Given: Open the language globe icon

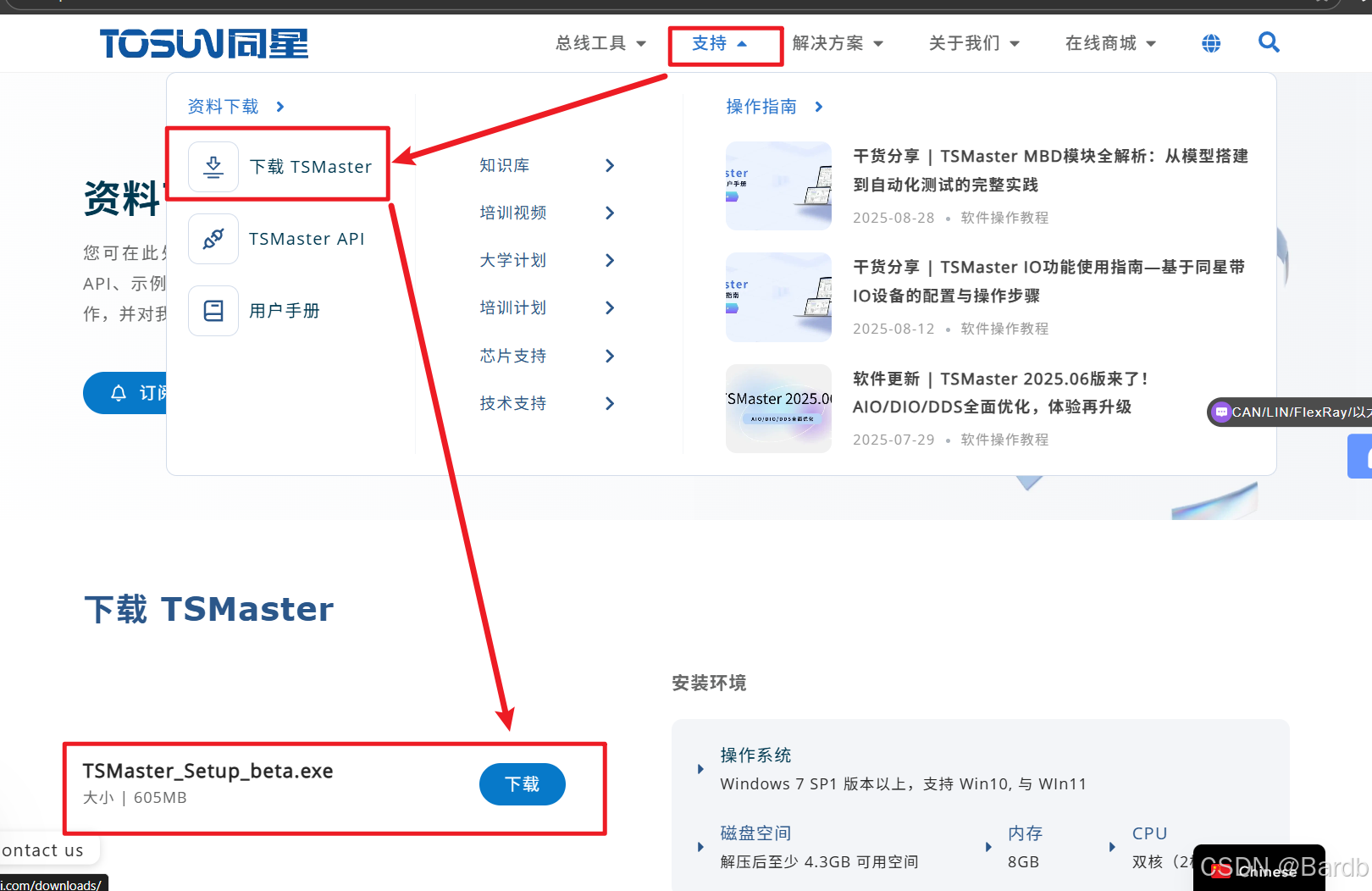Looking at the screenshot, I should [x=1211, y=43].
